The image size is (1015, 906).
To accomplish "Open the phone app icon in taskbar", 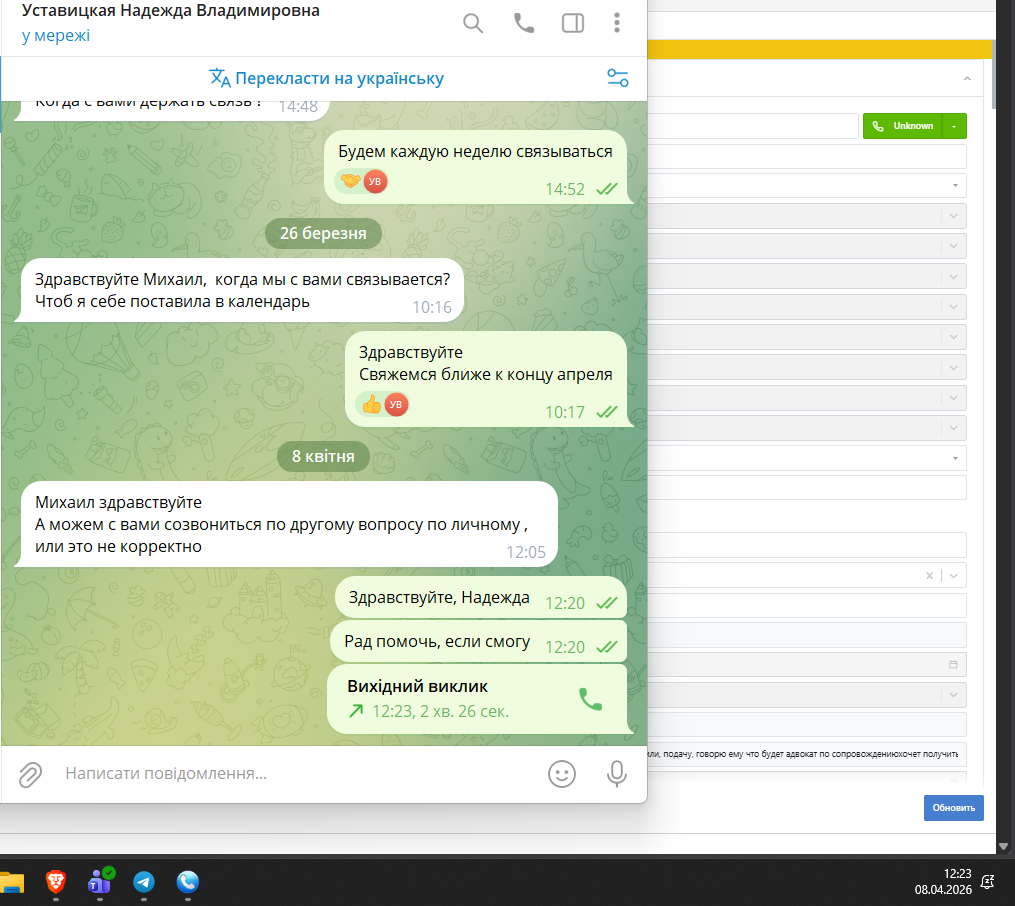I will point(188,881).
